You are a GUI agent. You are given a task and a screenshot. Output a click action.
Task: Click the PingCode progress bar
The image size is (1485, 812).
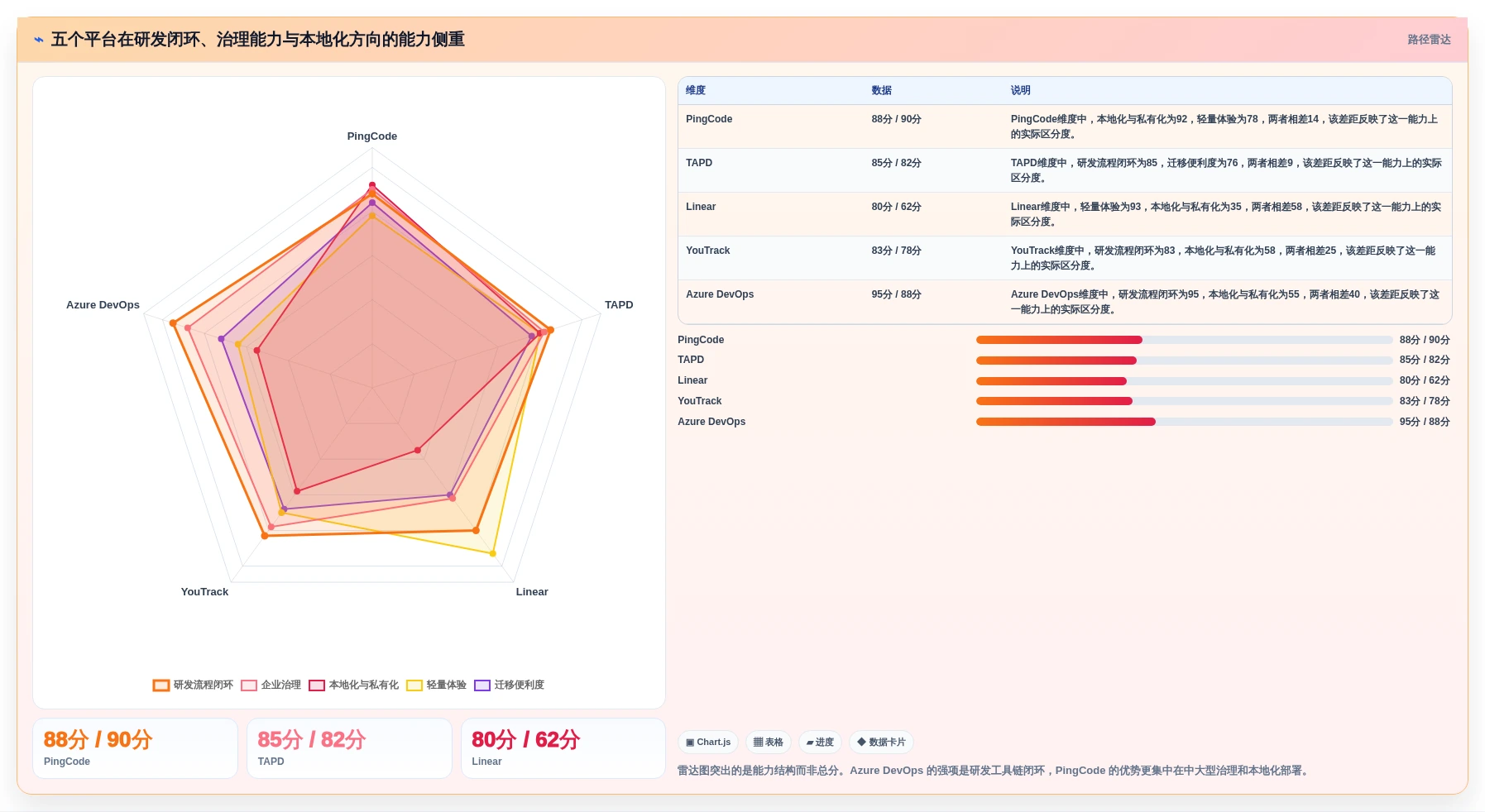(x=1184, y=340)
